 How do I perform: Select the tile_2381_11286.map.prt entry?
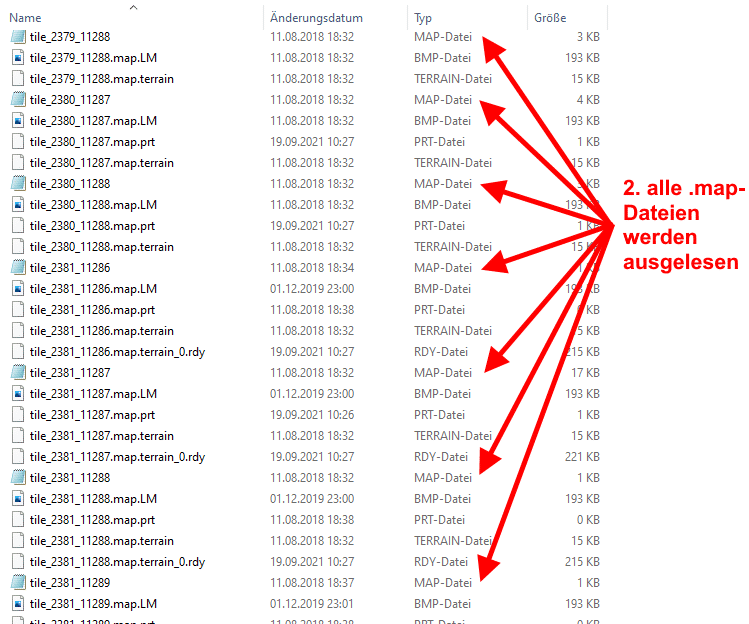point(92,310)
